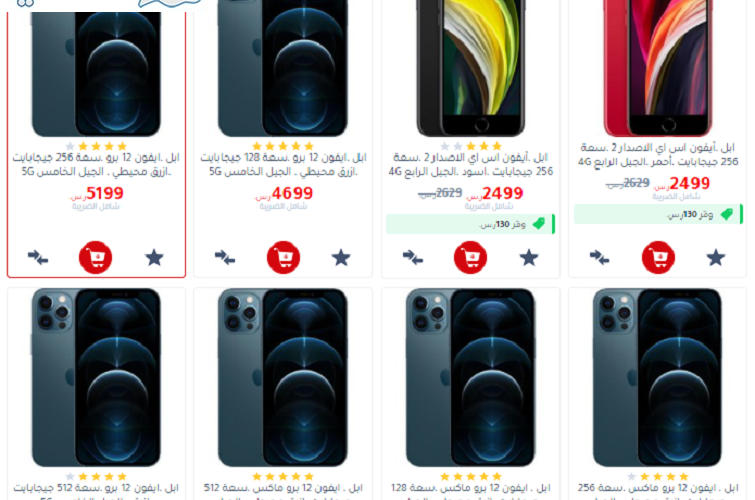755x500 pixels.
Task: Open iPhone 12 Pro 512GB product image
Action: click(x=96, y=378)
